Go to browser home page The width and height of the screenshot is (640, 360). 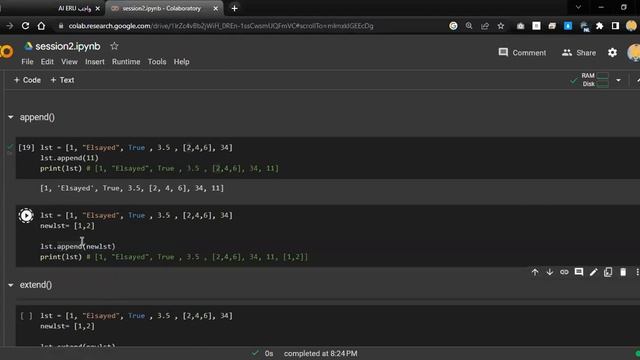point(41,26)
